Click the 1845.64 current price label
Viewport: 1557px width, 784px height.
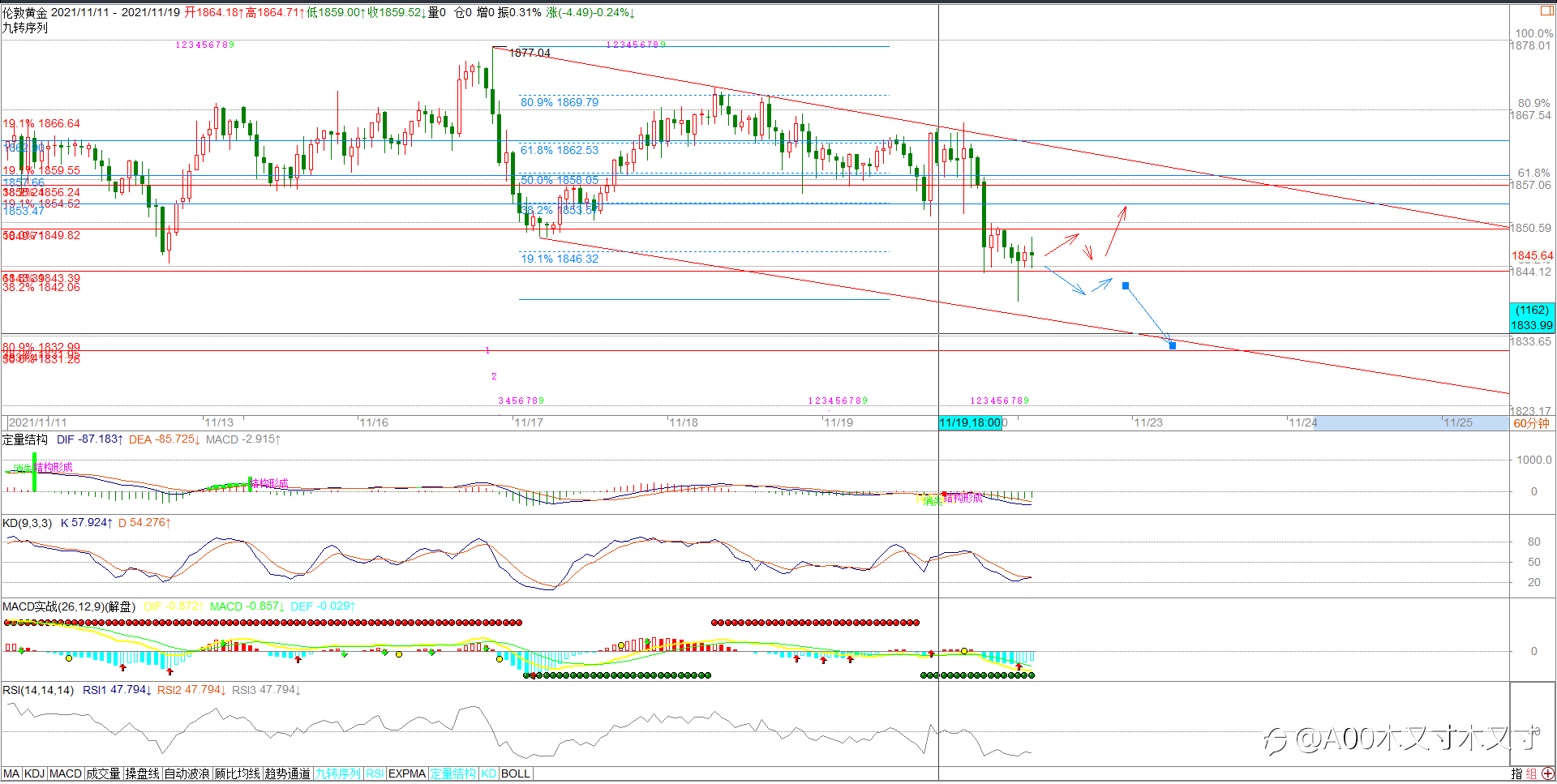(1533, 255)
